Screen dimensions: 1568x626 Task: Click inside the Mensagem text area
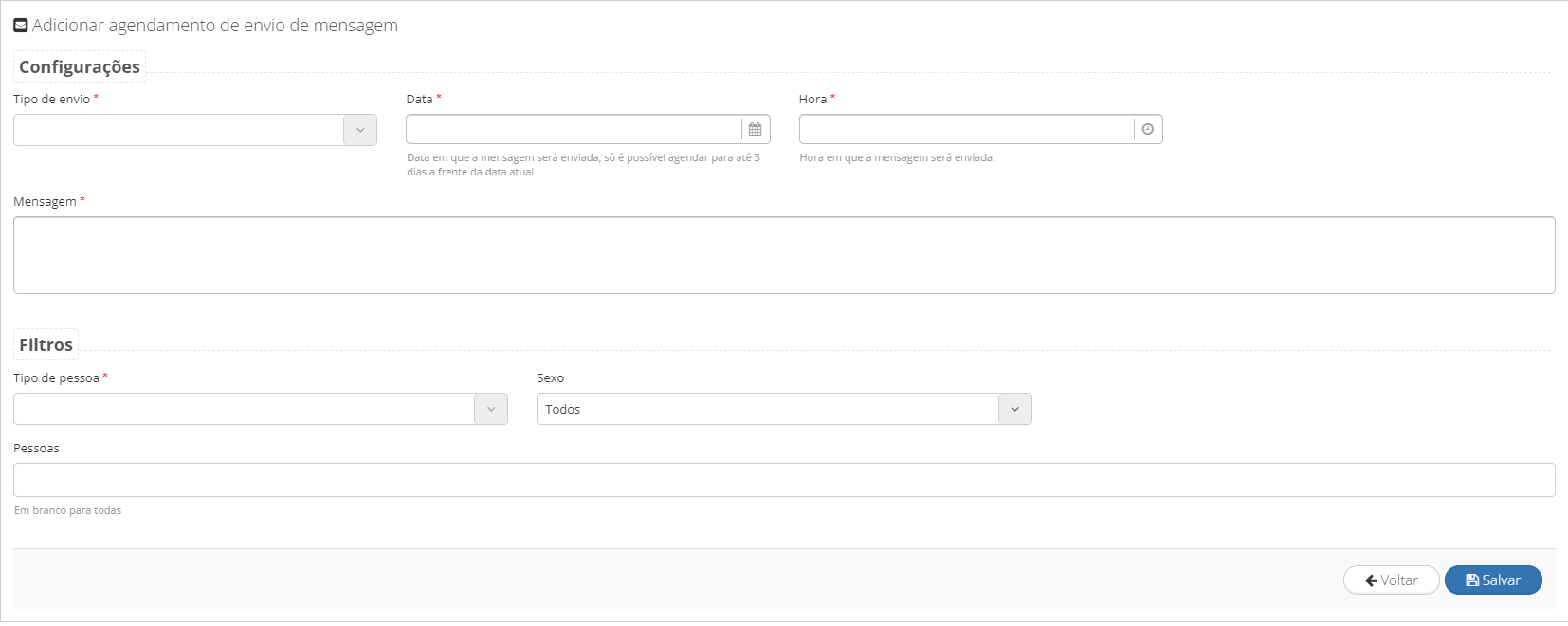point(784,255)
